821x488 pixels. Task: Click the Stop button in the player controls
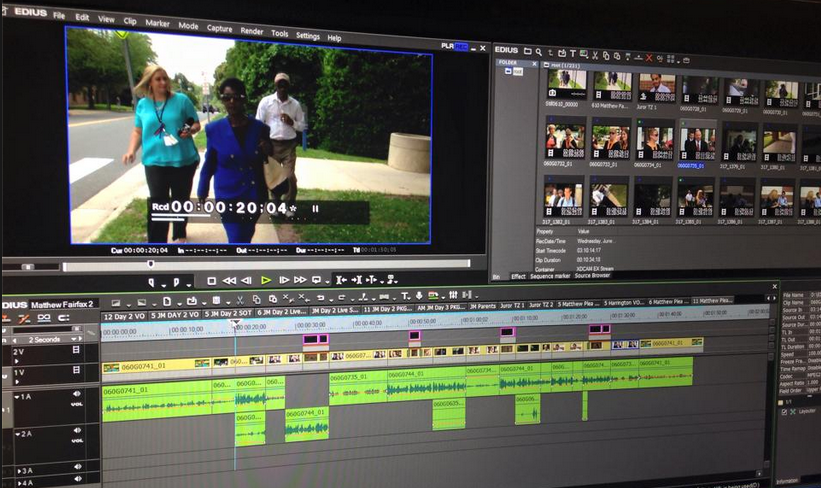(x=211, y=281)
